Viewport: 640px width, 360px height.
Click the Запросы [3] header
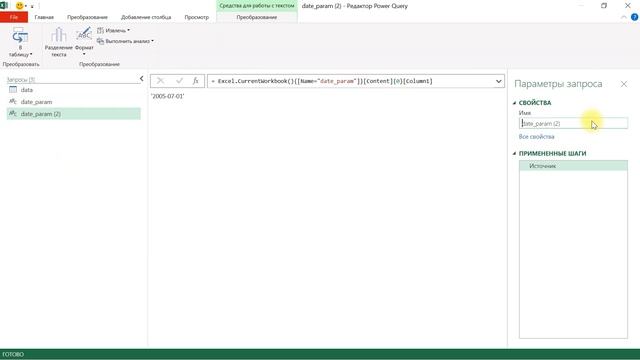click(21, 80)
